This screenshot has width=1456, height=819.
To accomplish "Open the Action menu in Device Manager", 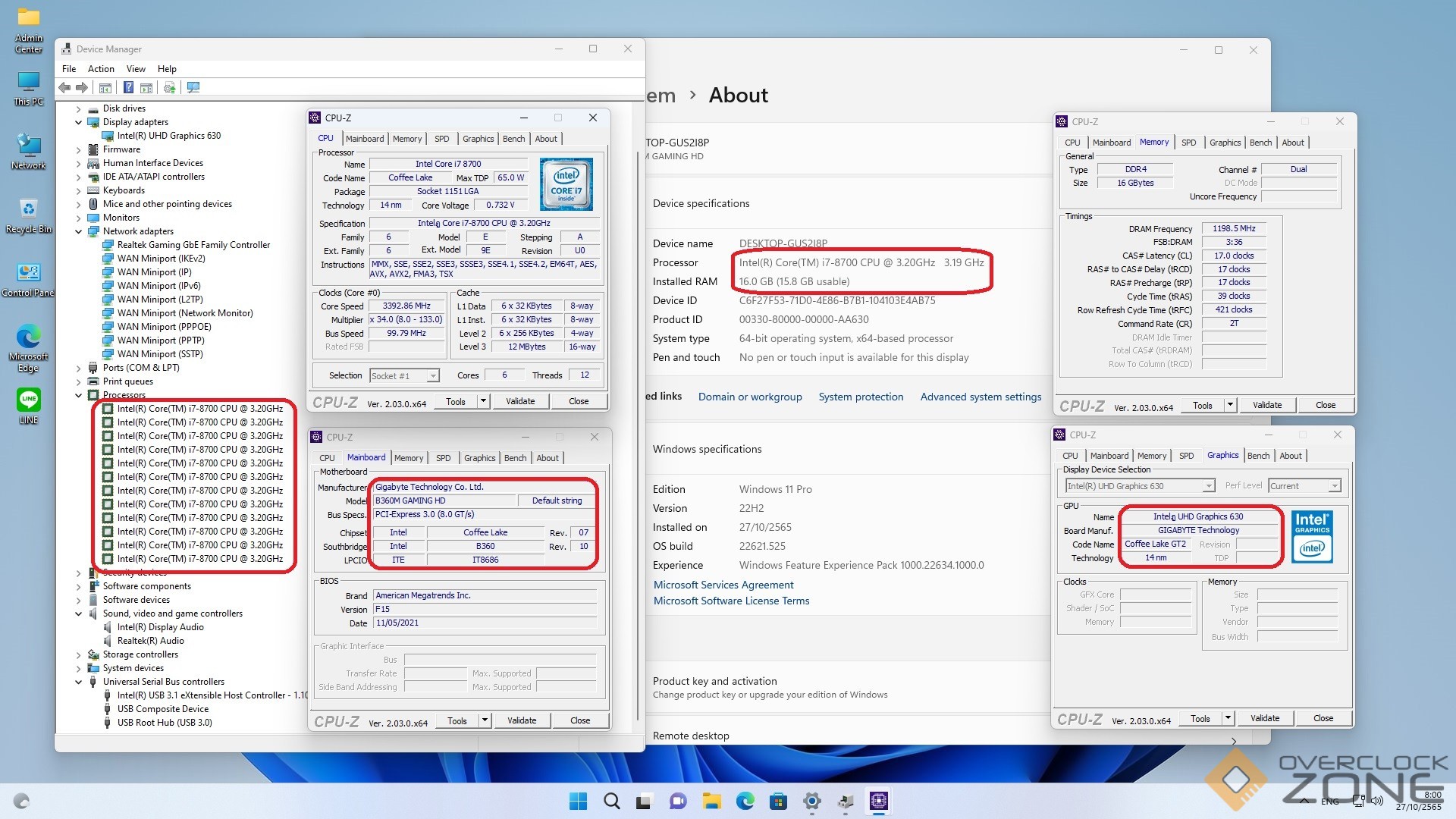I will click(101, 69).
